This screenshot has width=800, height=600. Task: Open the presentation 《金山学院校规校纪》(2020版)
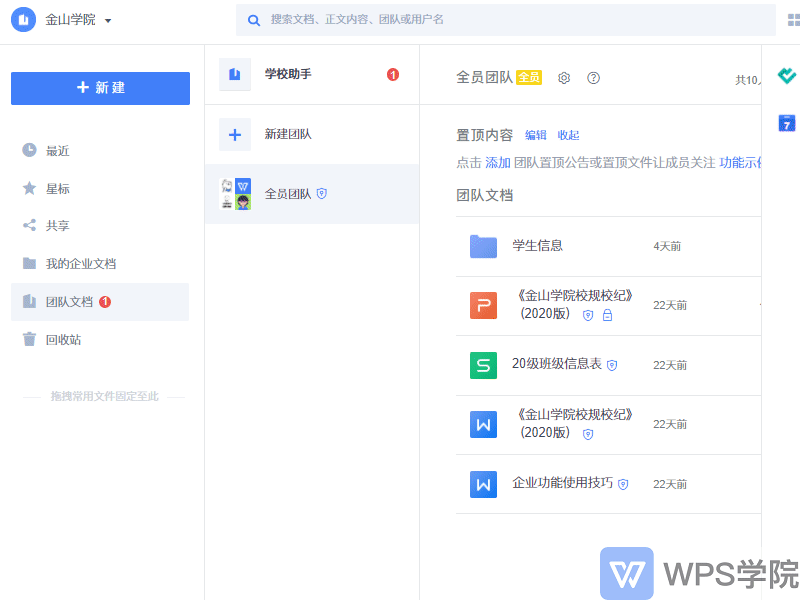click(x=574, y=305)
